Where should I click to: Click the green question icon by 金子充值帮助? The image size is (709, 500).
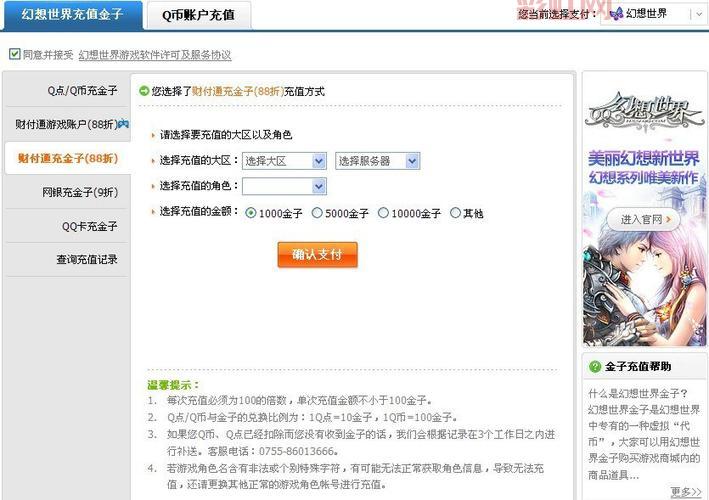coord(595,367)
